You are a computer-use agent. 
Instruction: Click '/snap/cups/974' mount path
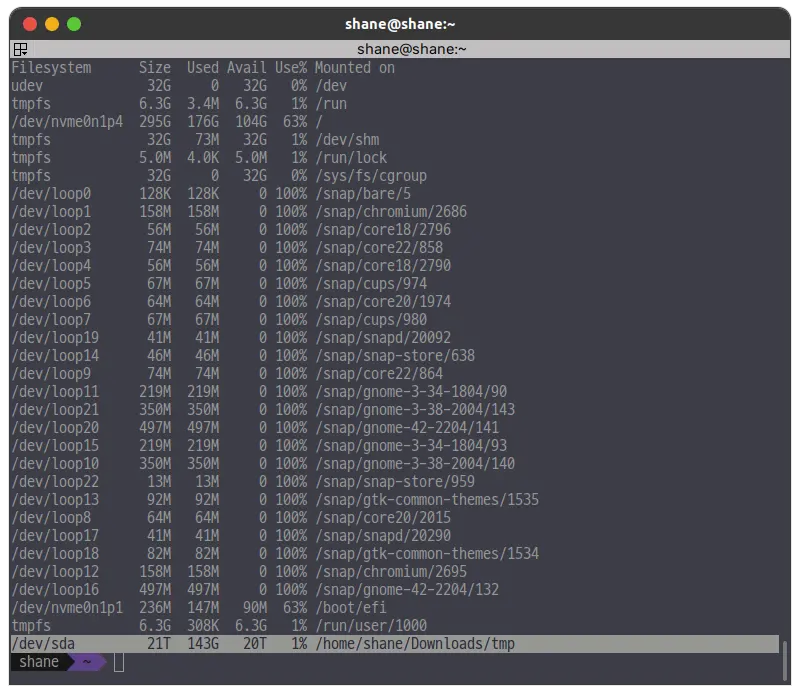coord(371,283)
